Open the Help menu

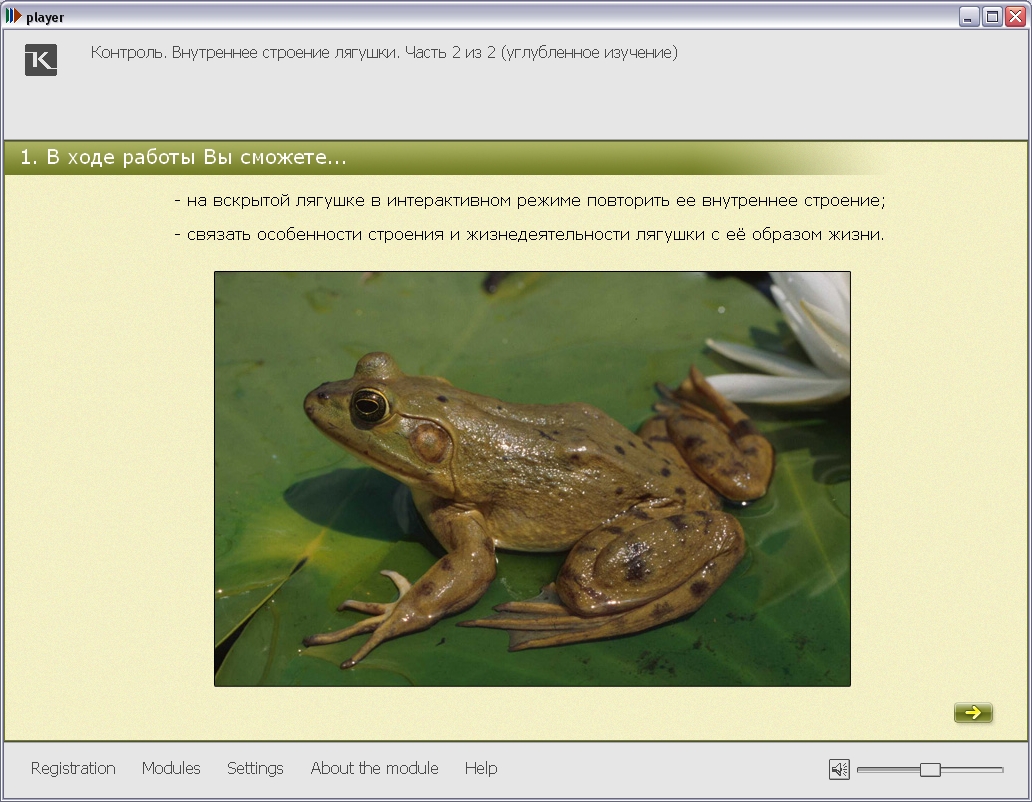click(x=481, y=768)
